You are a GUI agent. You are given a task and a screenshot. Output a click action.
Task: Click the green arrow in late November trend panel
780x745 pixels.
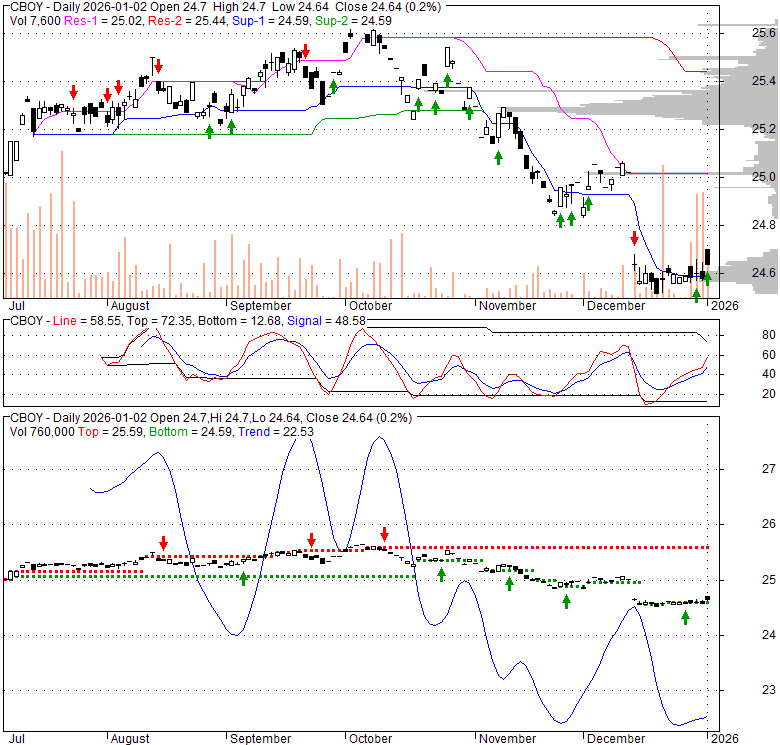(x=567, y=601)
